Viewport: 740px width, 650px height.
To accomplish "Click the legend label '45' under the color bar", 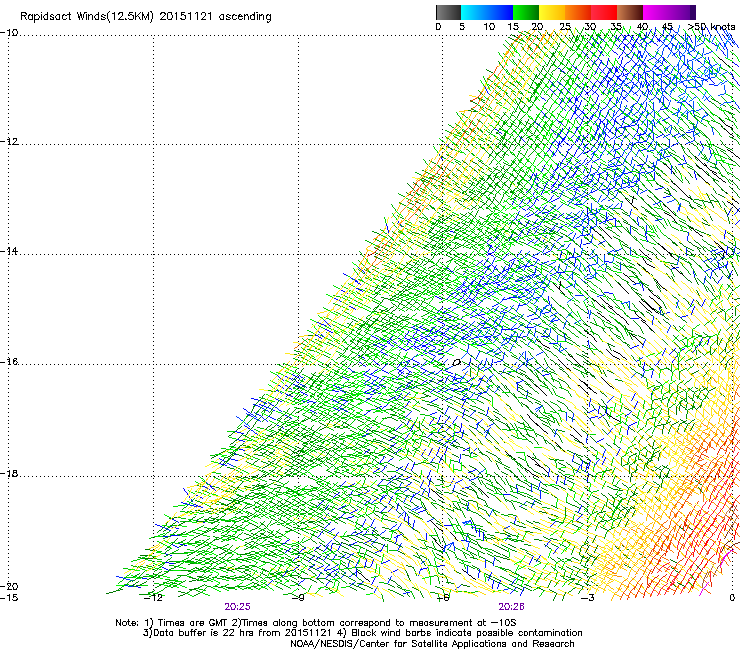I will click(x=667, y=27).
